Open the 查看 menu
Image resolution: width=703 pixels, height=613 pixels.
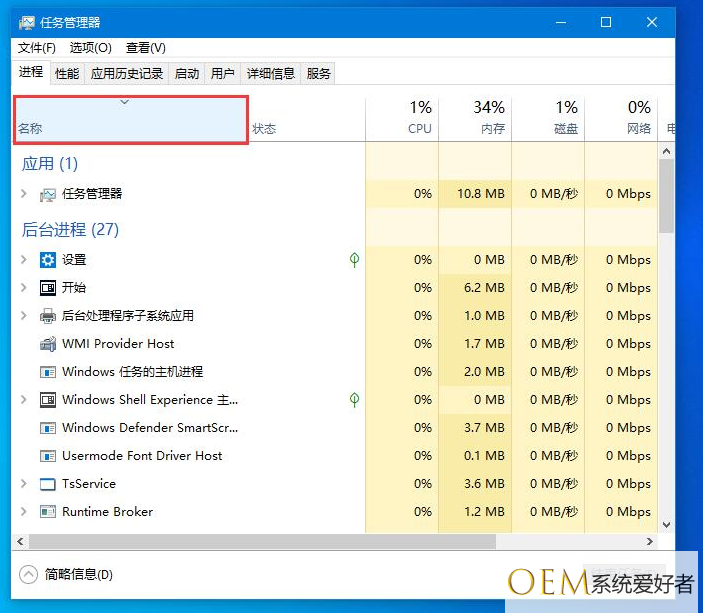145,48
